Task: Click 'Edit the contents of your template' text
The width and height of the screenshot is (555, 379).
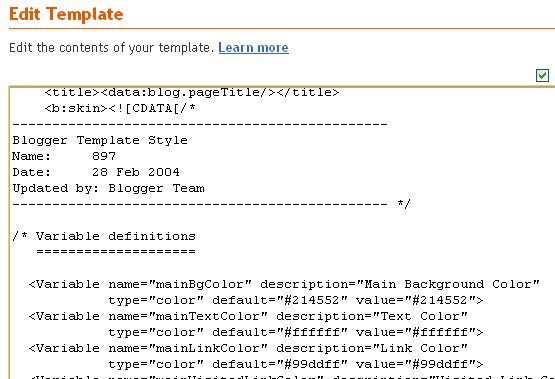Action: point(112,47)
